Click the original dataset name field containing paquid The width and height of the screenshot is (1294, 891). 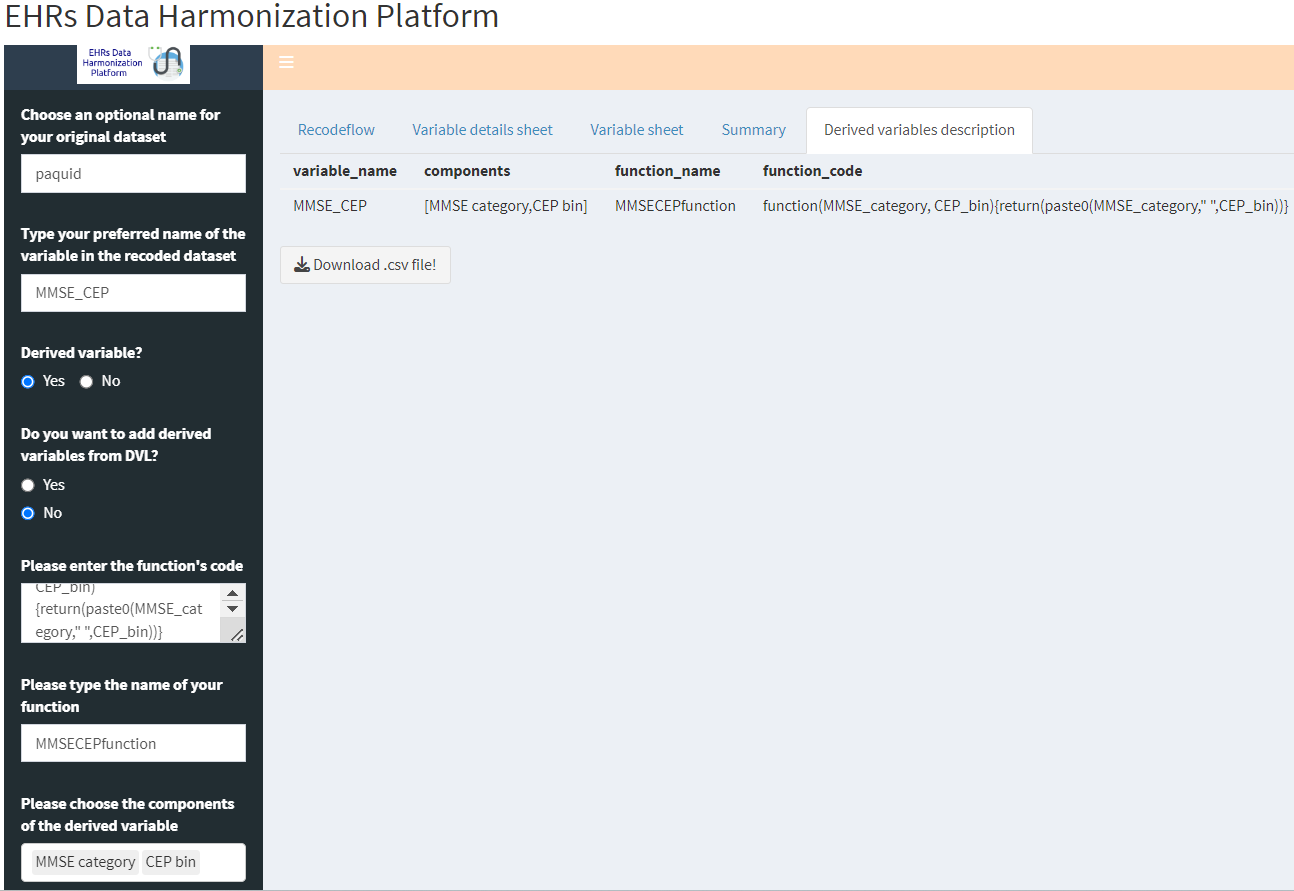click(133, 174)
